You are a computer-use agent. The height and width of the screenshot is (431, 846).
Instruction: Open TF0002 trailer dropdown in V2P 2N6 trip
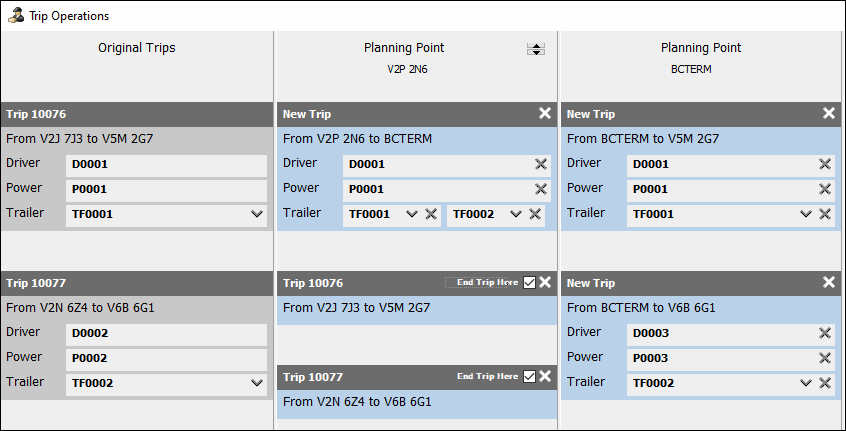(x=516, y=214)
